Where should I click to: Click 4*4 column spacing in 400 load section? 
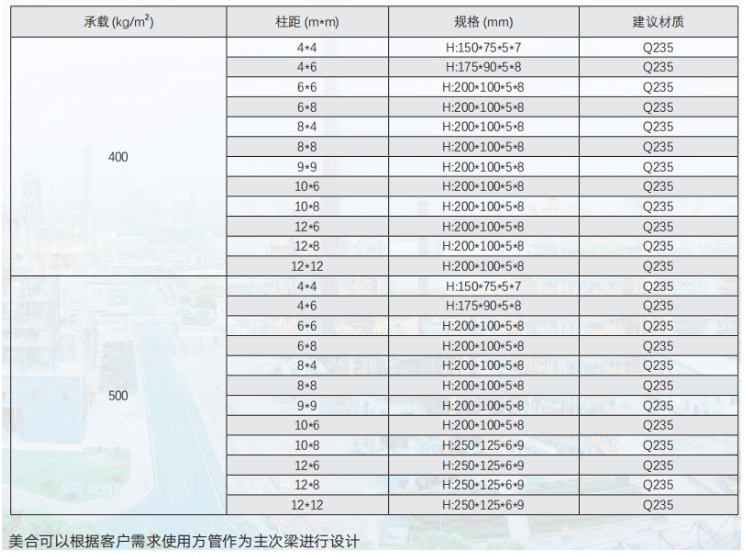click(307, 48)
